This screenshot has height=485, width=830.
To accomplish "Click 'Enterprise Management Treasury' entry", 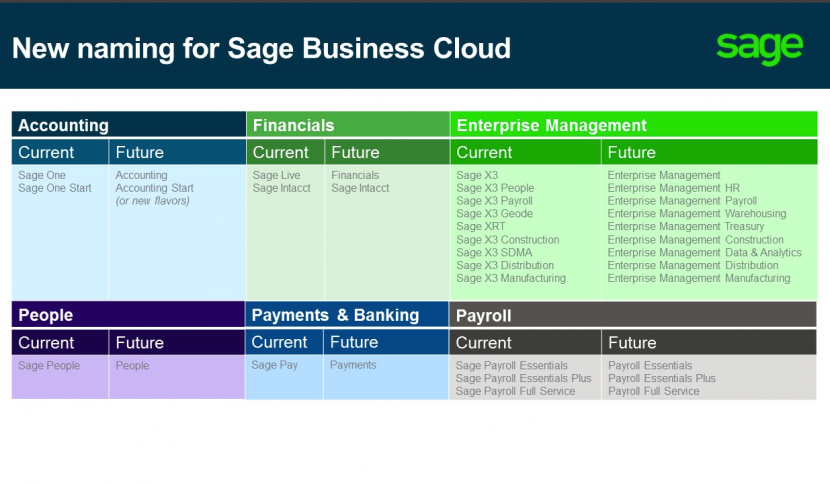I will point(686,226).
